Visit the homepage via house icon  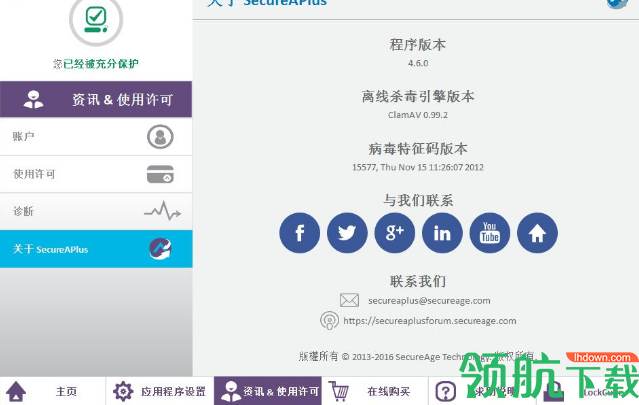pos(537,233)
